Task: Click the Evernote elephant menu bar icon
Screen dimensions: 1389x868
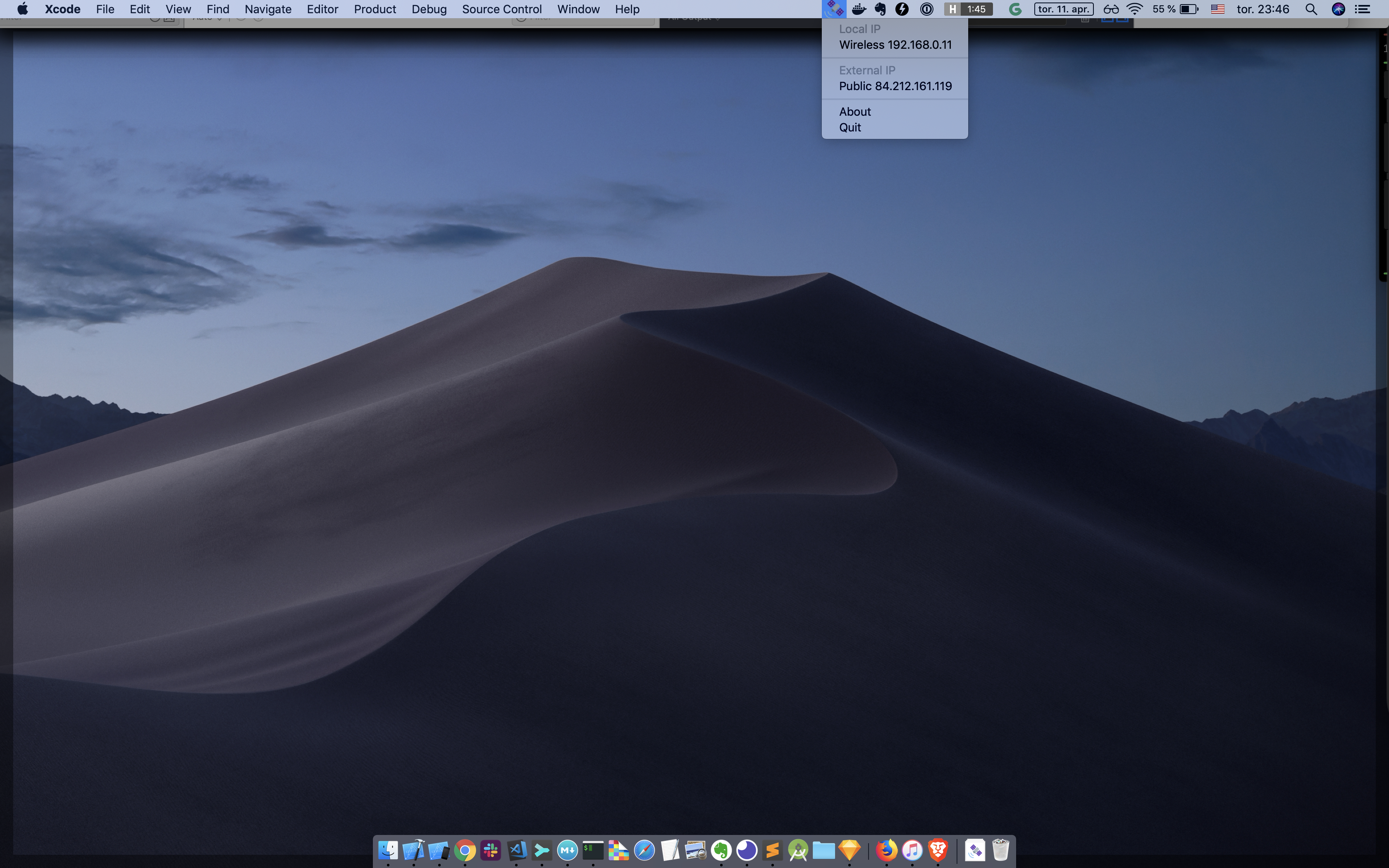Action: [x=880, y=9]
